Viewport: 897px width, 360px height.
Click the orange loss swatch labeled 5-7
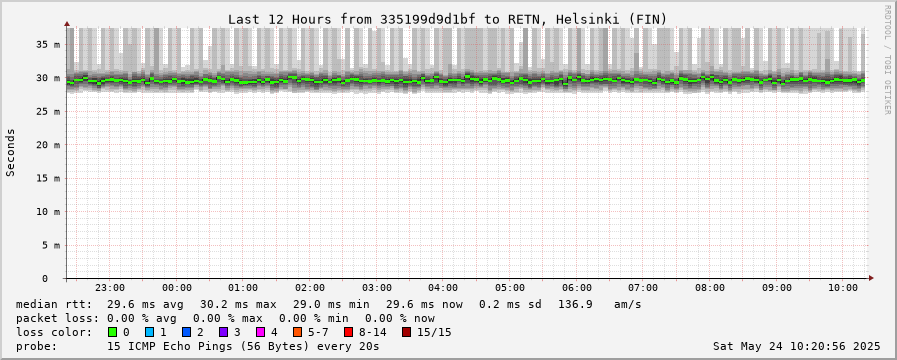(297, 332)
